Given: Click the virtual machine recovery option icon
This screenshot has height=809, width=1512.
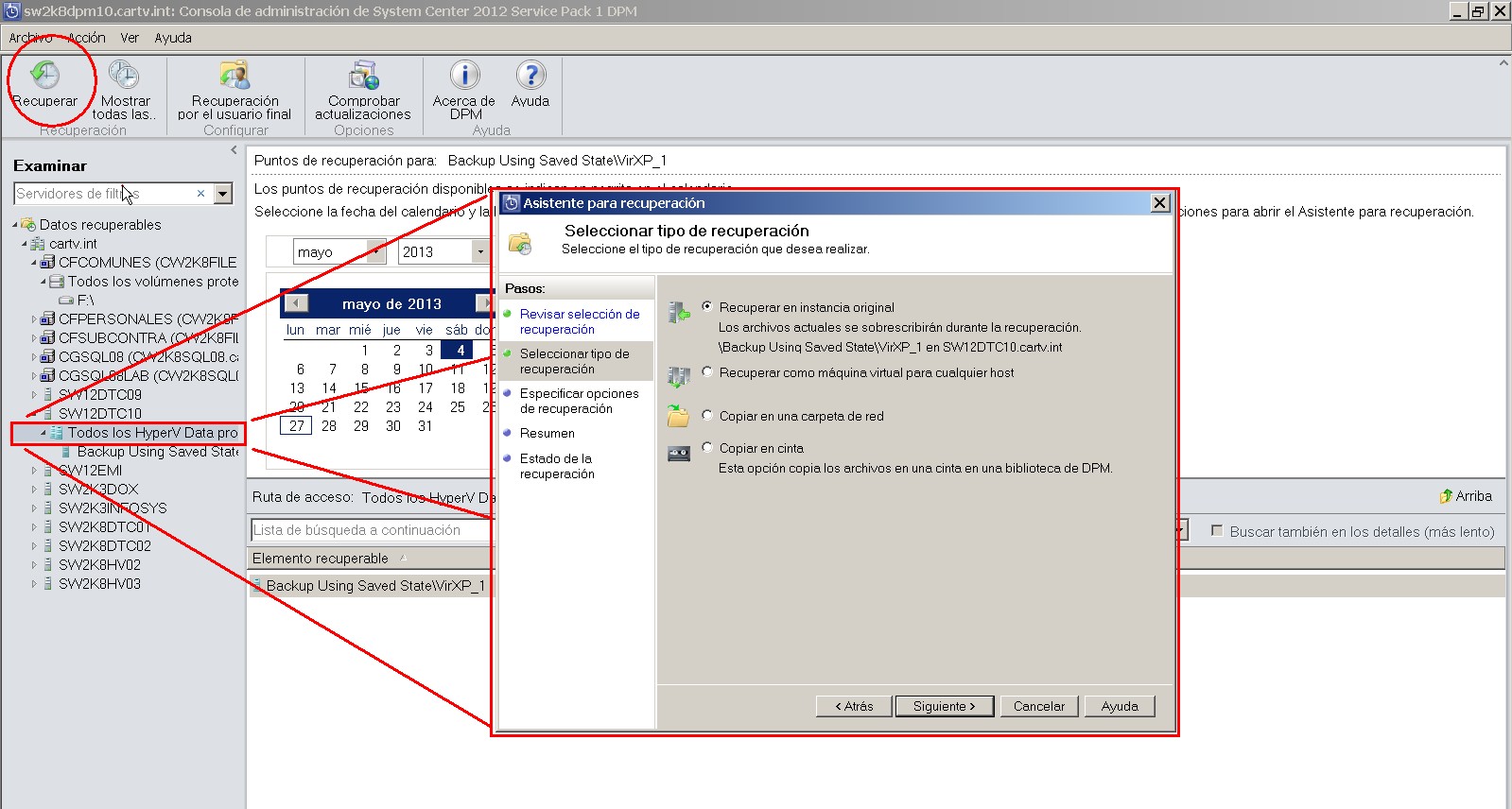Looking at the screenshot, I should pyautogui.click(x=678, y=377).
